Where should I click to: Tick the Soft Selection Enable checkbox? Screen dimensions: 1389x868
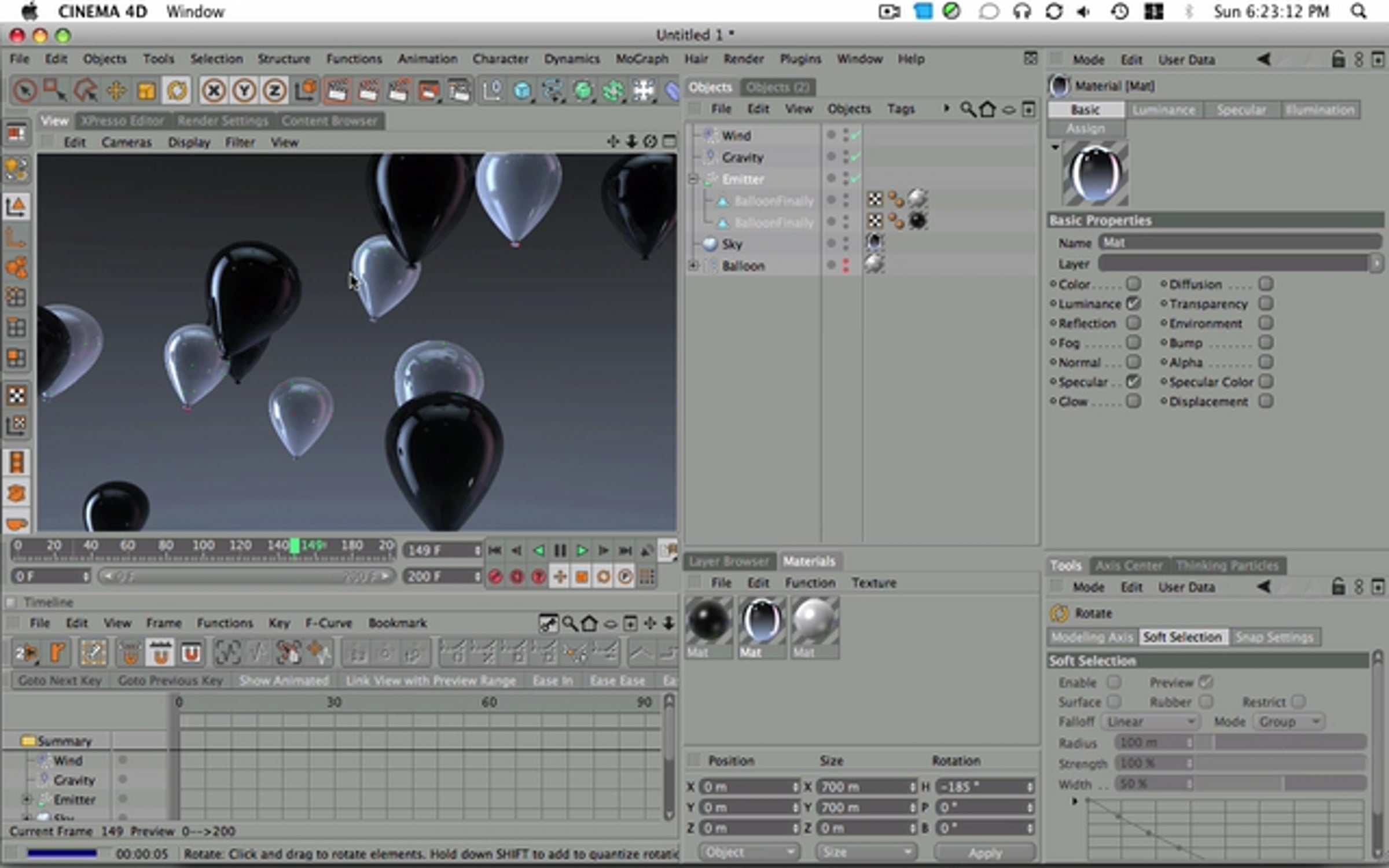[1114, 682]
